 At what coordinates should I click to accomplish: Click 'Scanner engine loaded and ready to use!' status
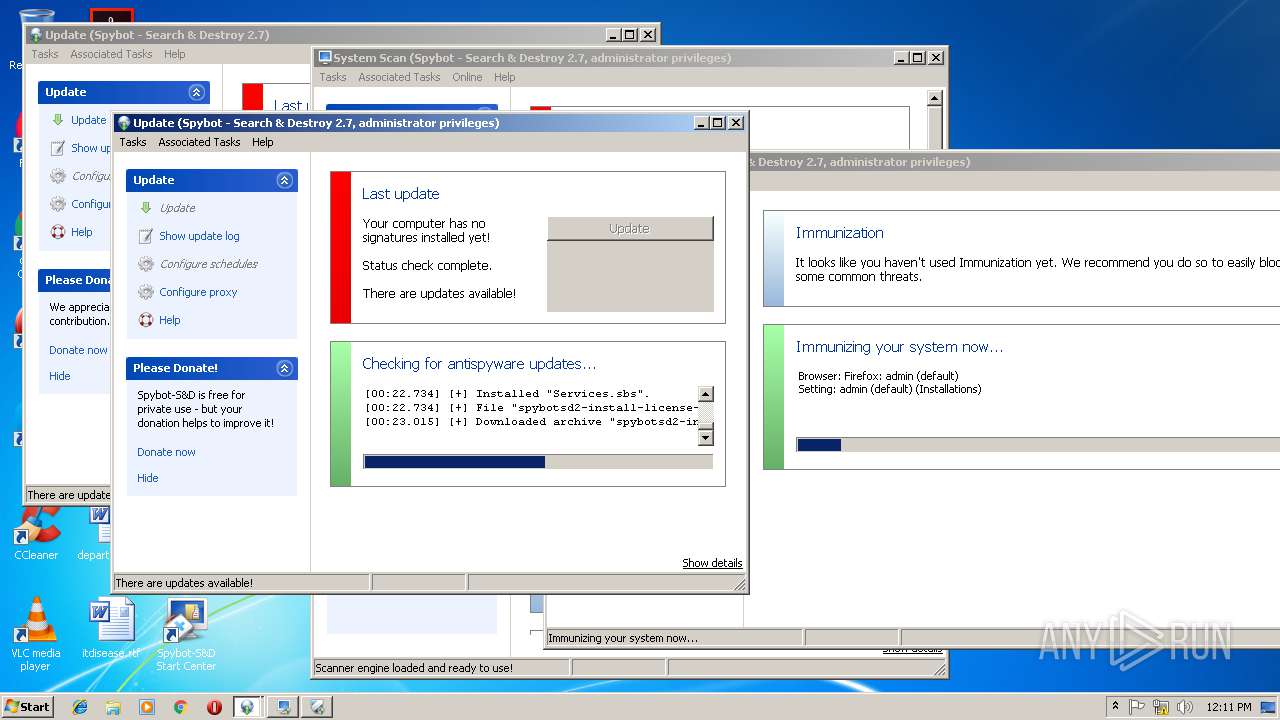[414, 668]
